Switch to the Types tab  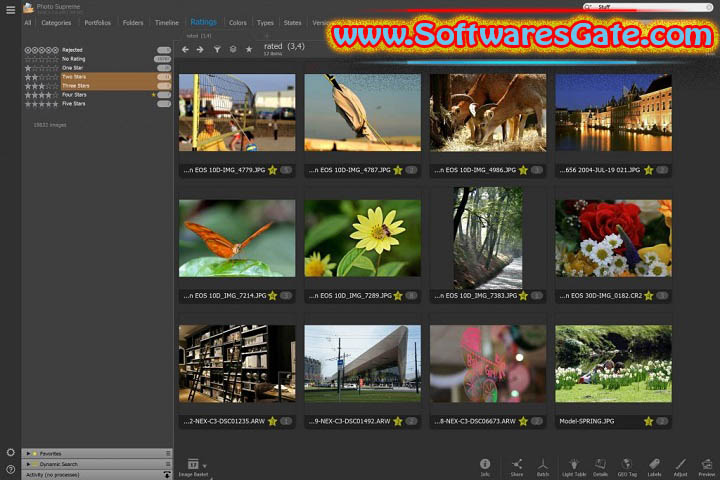coord(265,23)
